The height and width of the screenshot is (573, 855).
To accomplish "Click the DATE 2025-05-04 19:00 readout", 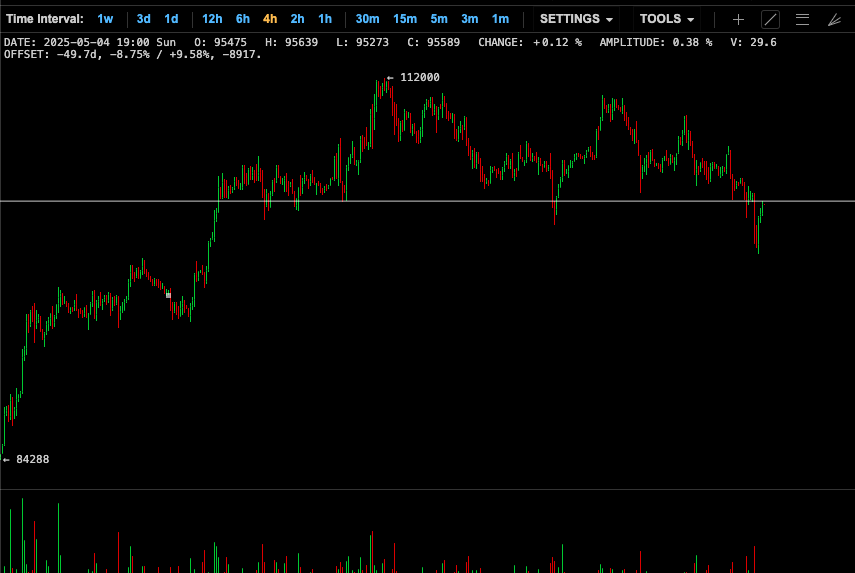I will click(x=90, y=43).
